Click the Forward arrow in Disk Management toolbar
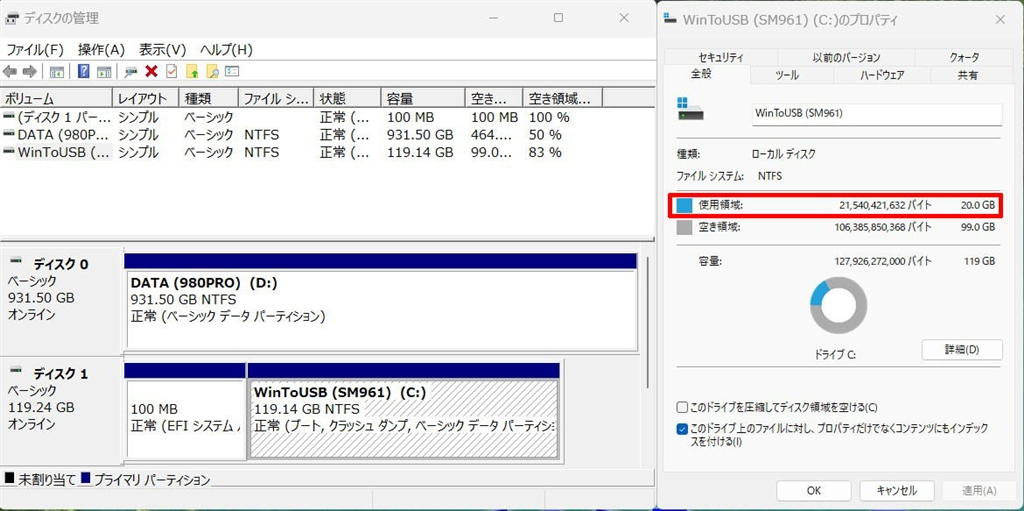Screen dimensions: 1024x511 tap(29, 71)
